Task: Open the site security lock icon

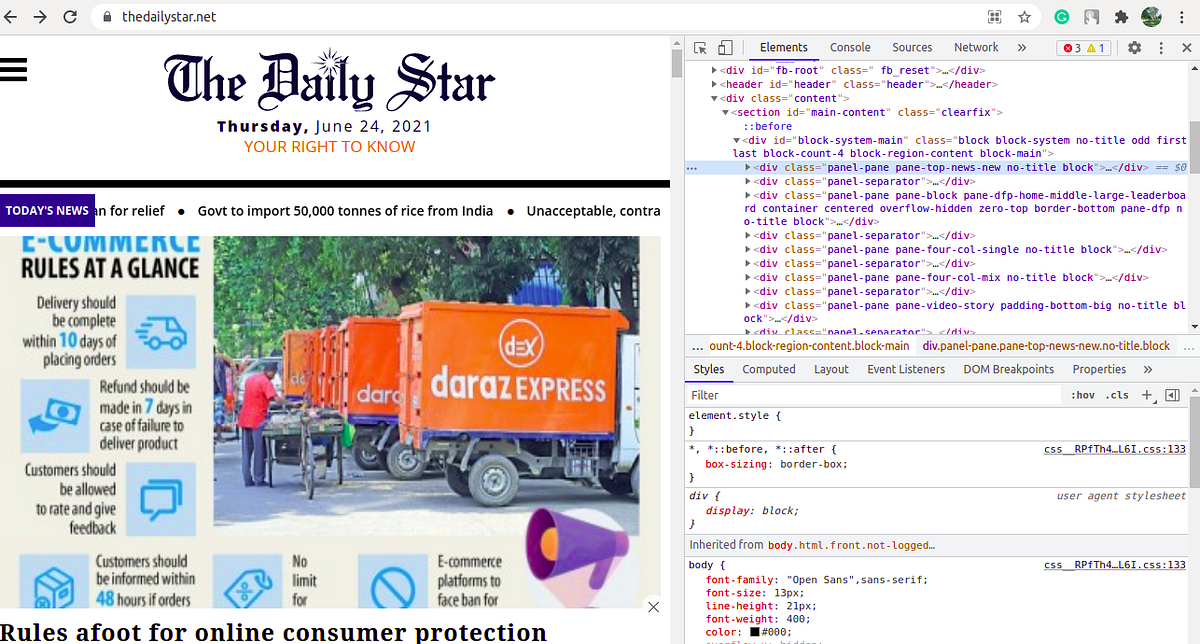Action: coord(106,16)
